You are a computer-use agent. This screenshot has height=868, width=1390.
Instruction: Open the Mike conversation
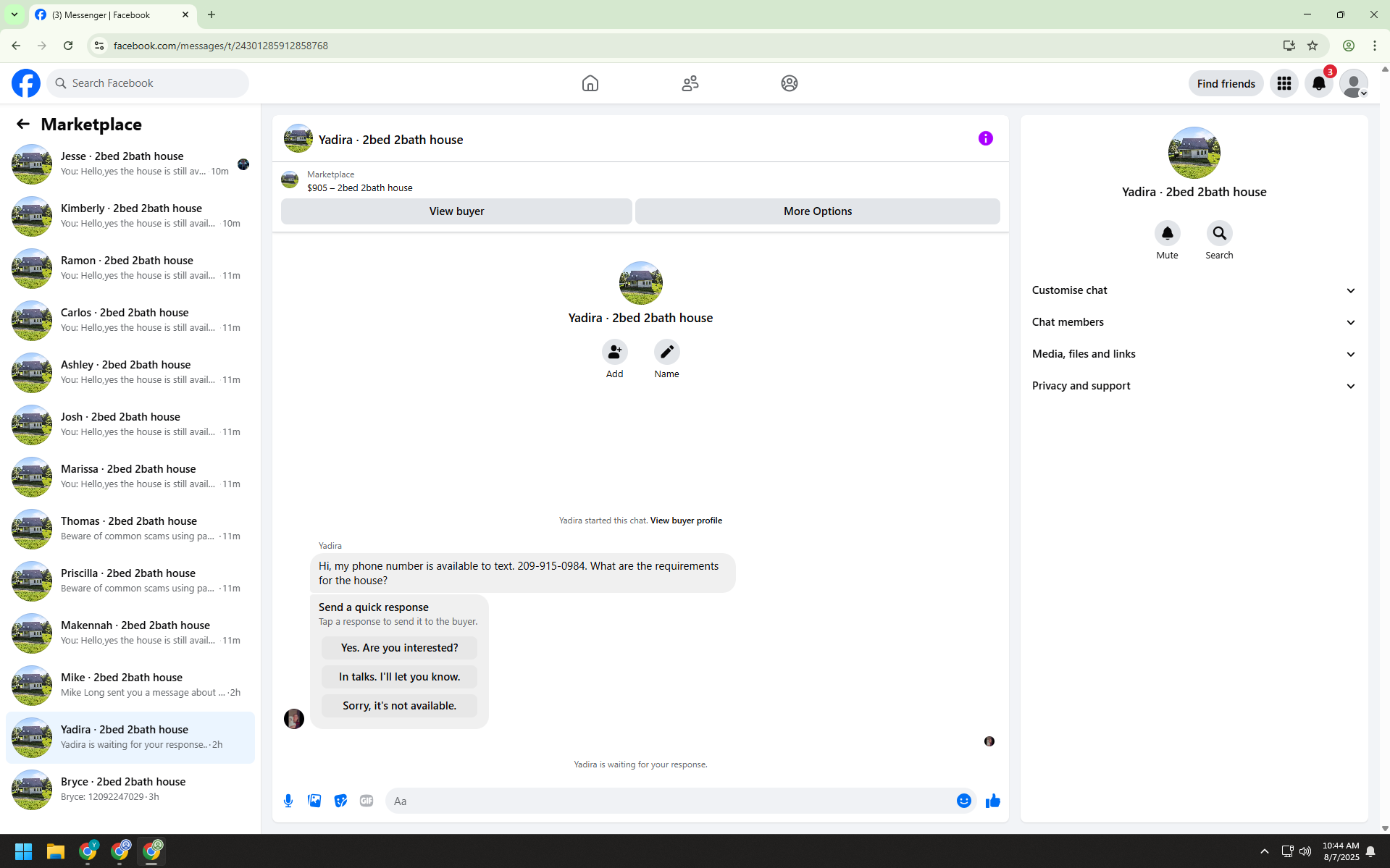point(130,686)
